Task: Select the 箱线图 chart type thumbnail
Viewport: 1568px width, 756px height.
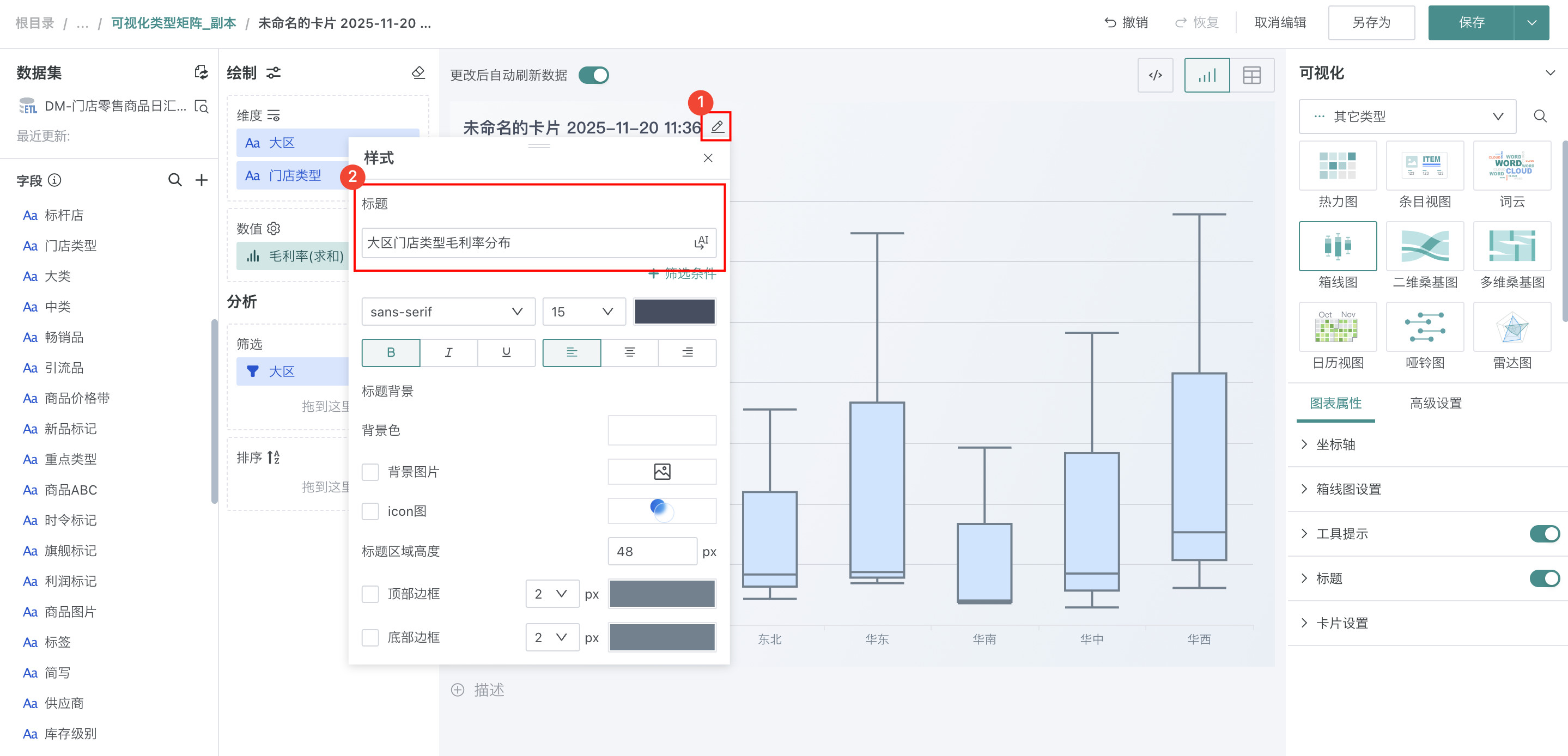Action: [x=1338, y=247]
